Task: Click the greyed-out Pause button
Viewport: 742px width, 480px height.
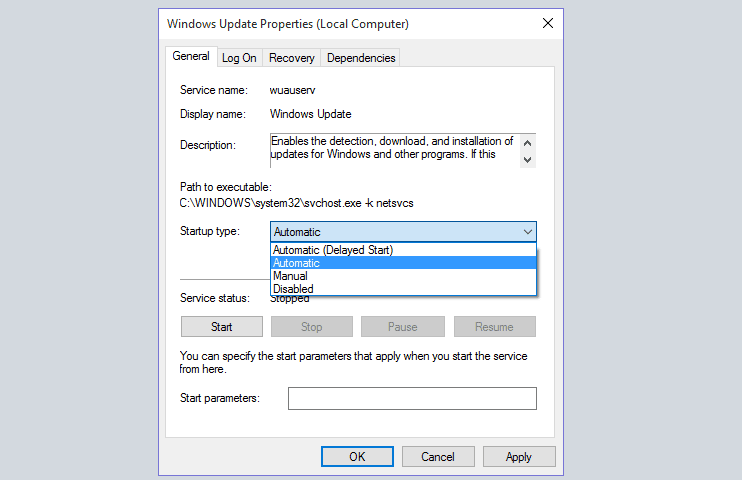Action: point(403,327)
